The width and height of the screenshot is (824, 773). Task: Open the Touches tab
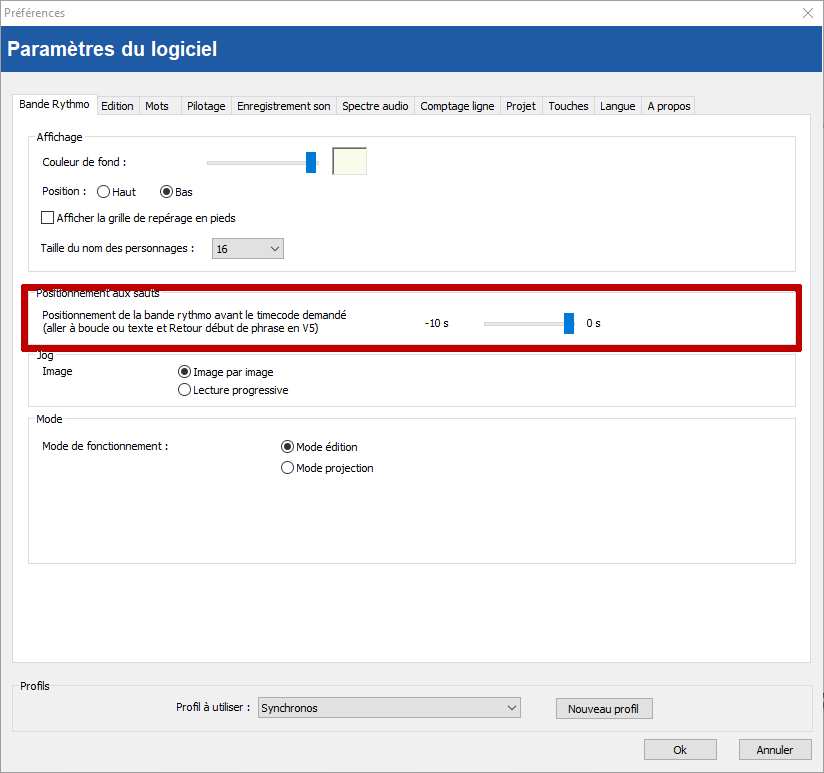point(568,106)
